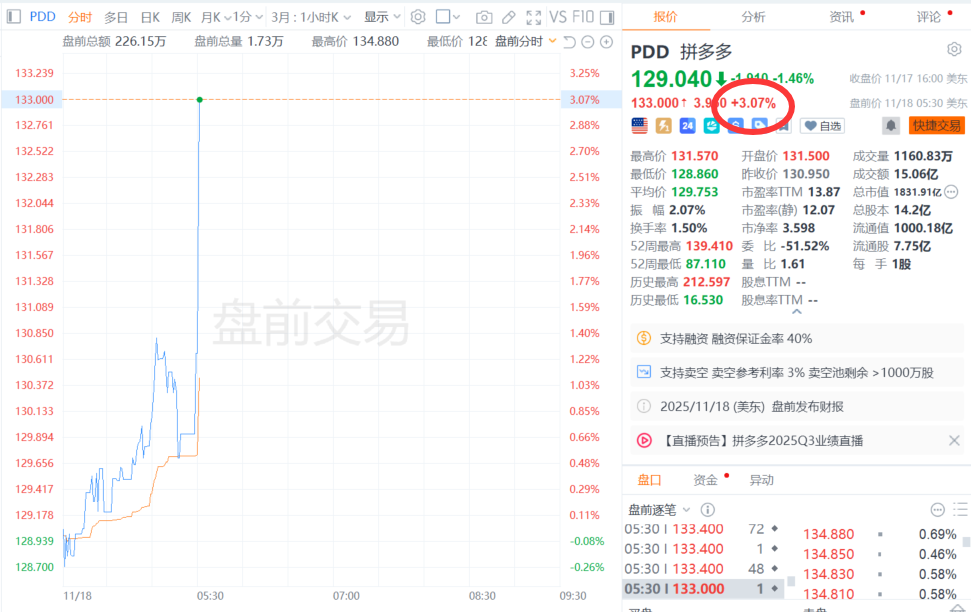The width and height of the screenshot is (971, 612).
Task: Click the camera screenshot icon
Action: (484, 17)
